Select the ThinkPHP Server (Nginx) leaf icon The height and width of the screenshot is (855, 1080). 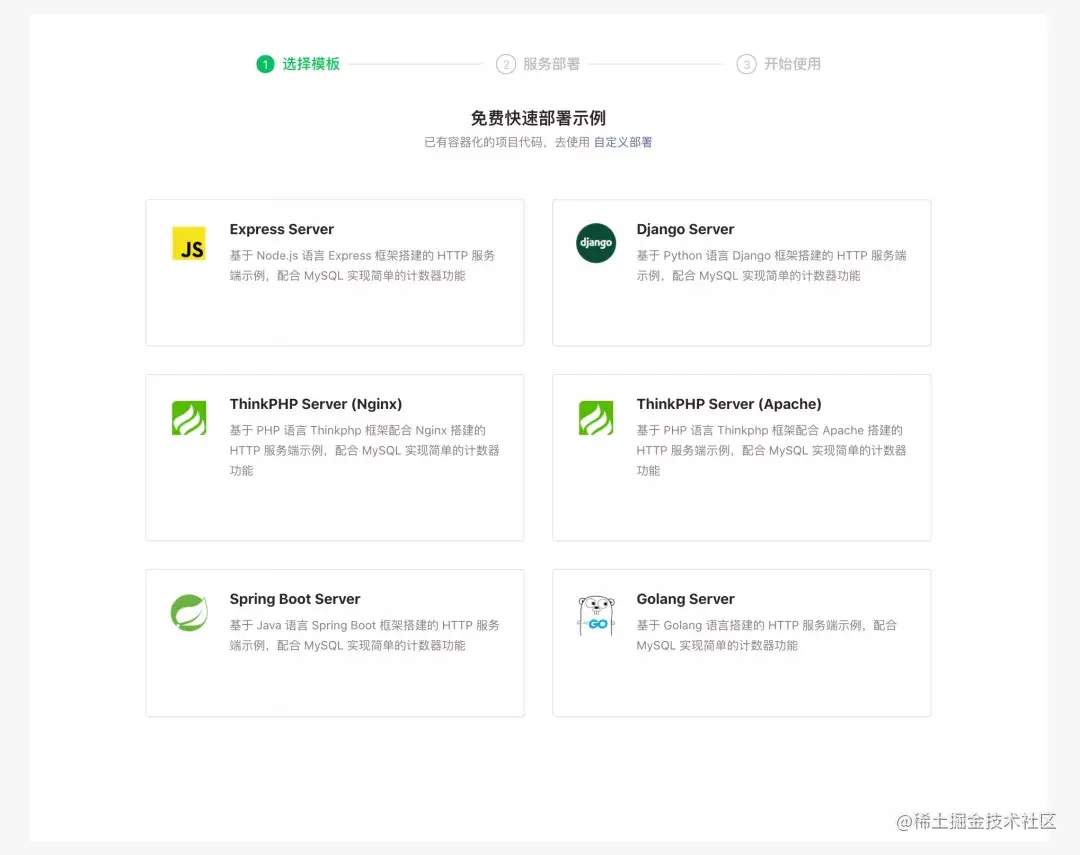[189, 418]
